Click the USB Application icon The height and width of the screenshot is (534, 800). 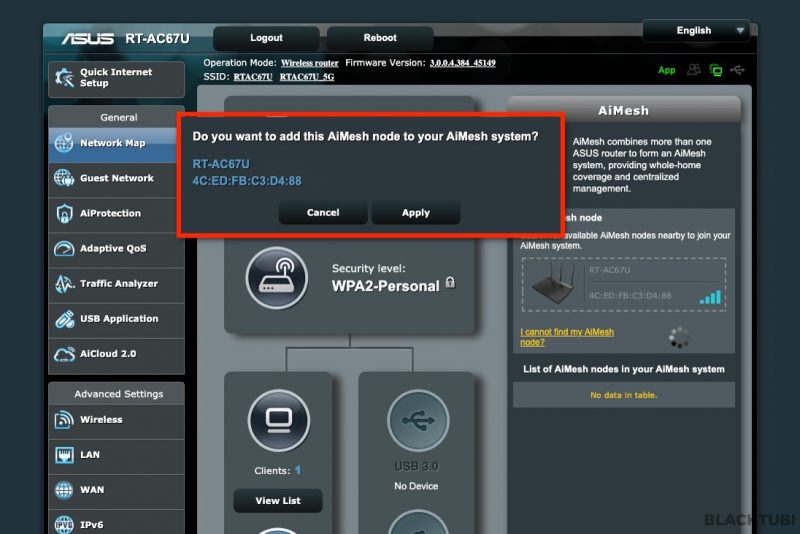(x=64, y=319)
